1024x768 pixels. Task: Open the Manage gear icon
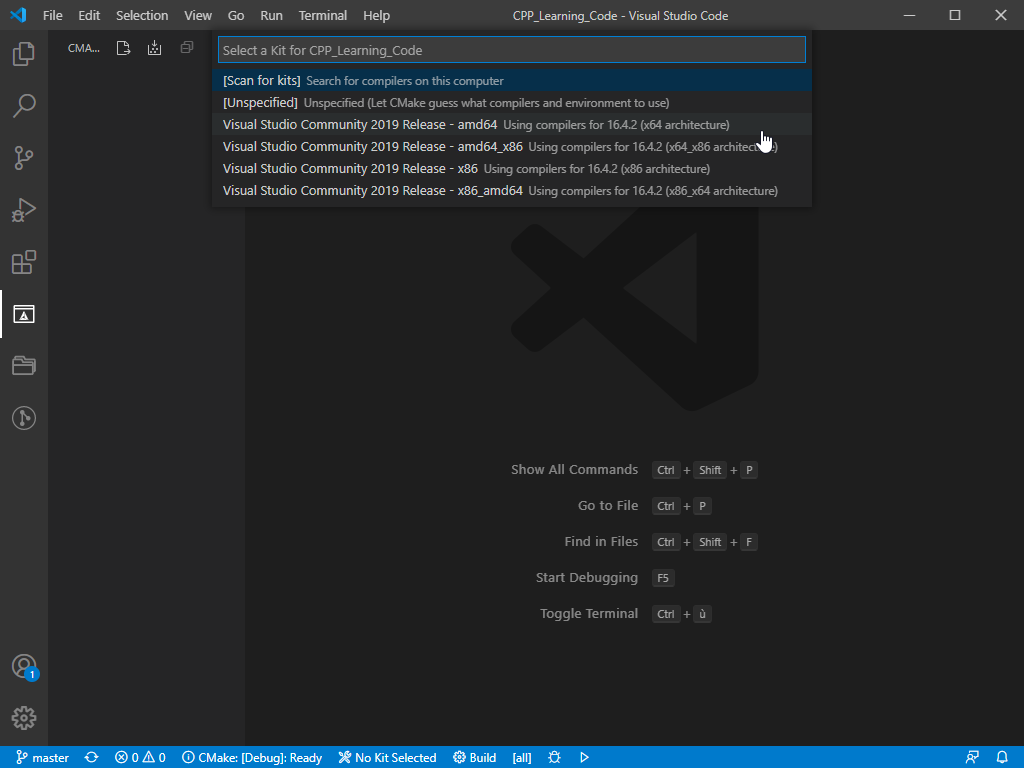pyautogui.click(x=24, y=718)
